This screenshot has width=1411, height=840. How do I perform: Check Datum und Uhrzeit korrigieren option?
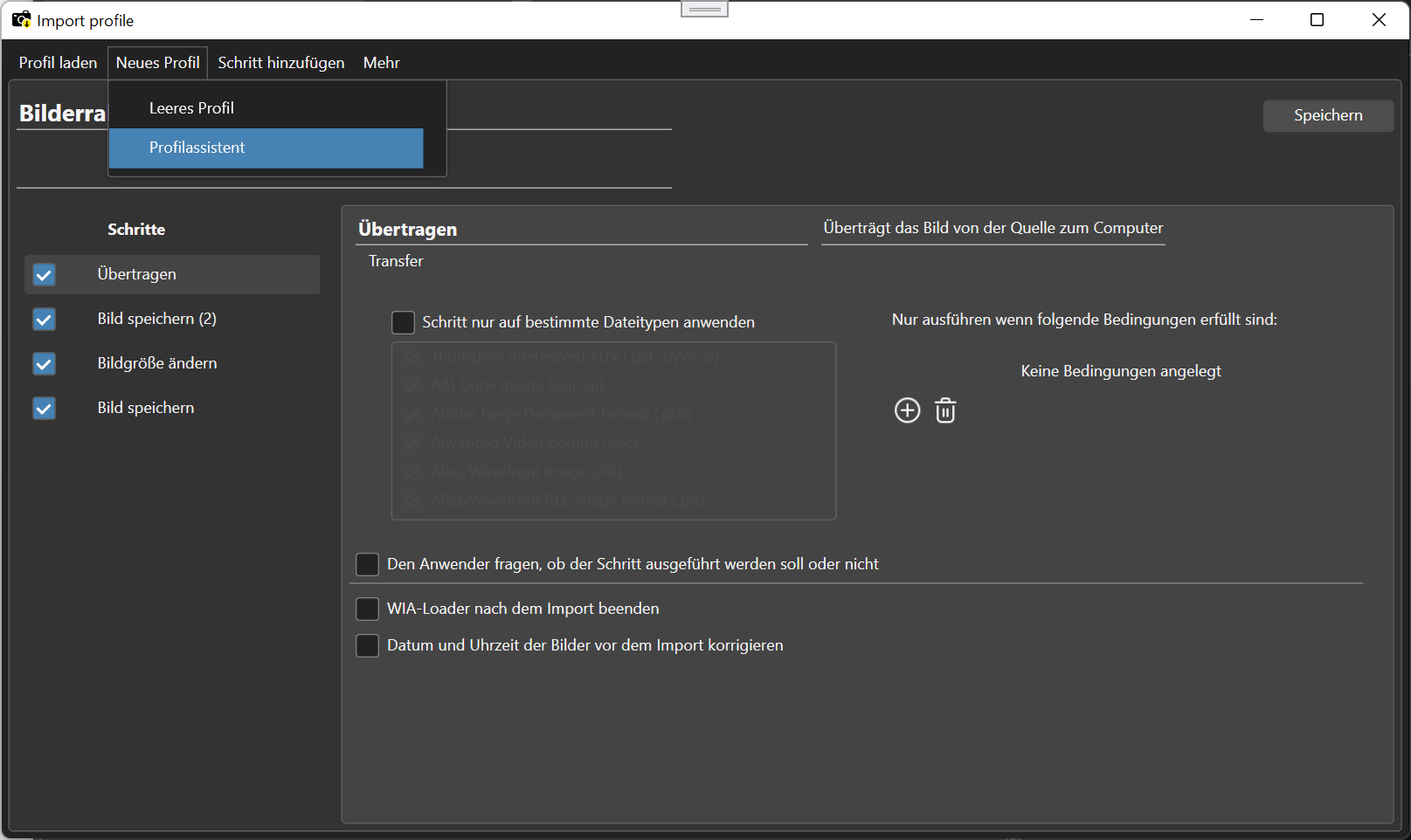coord(367,645)
